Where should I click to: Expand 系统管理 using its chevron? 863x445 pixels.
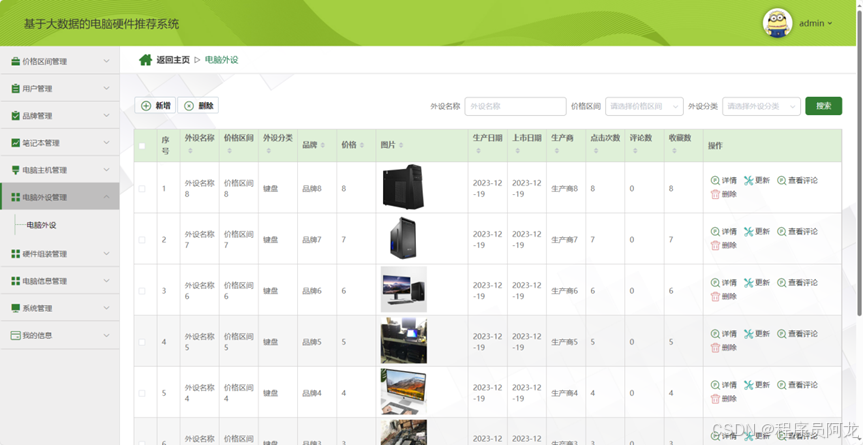click(x=106, y=308)
